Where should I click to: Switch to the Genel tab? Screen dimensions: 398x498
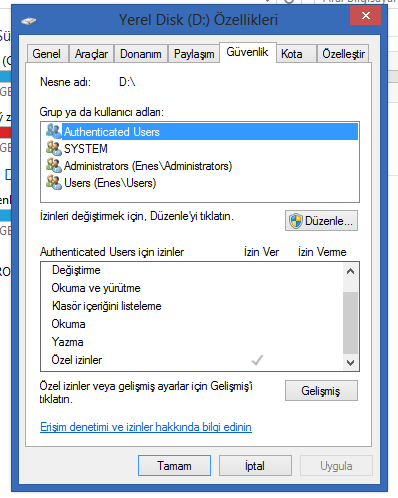(47, 54)
